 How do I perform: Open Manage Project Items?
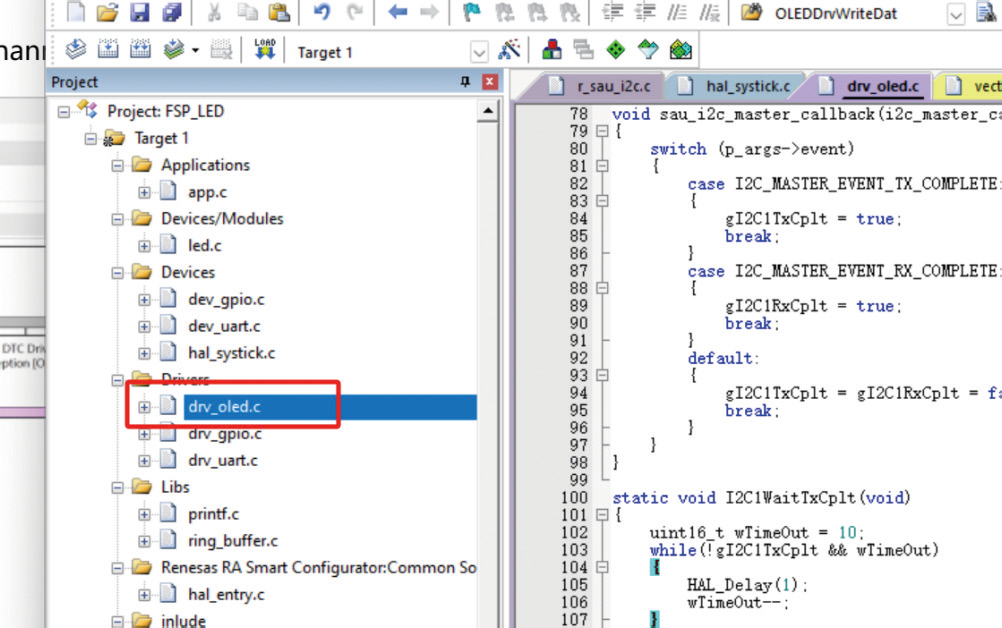(x=551, y=49)
